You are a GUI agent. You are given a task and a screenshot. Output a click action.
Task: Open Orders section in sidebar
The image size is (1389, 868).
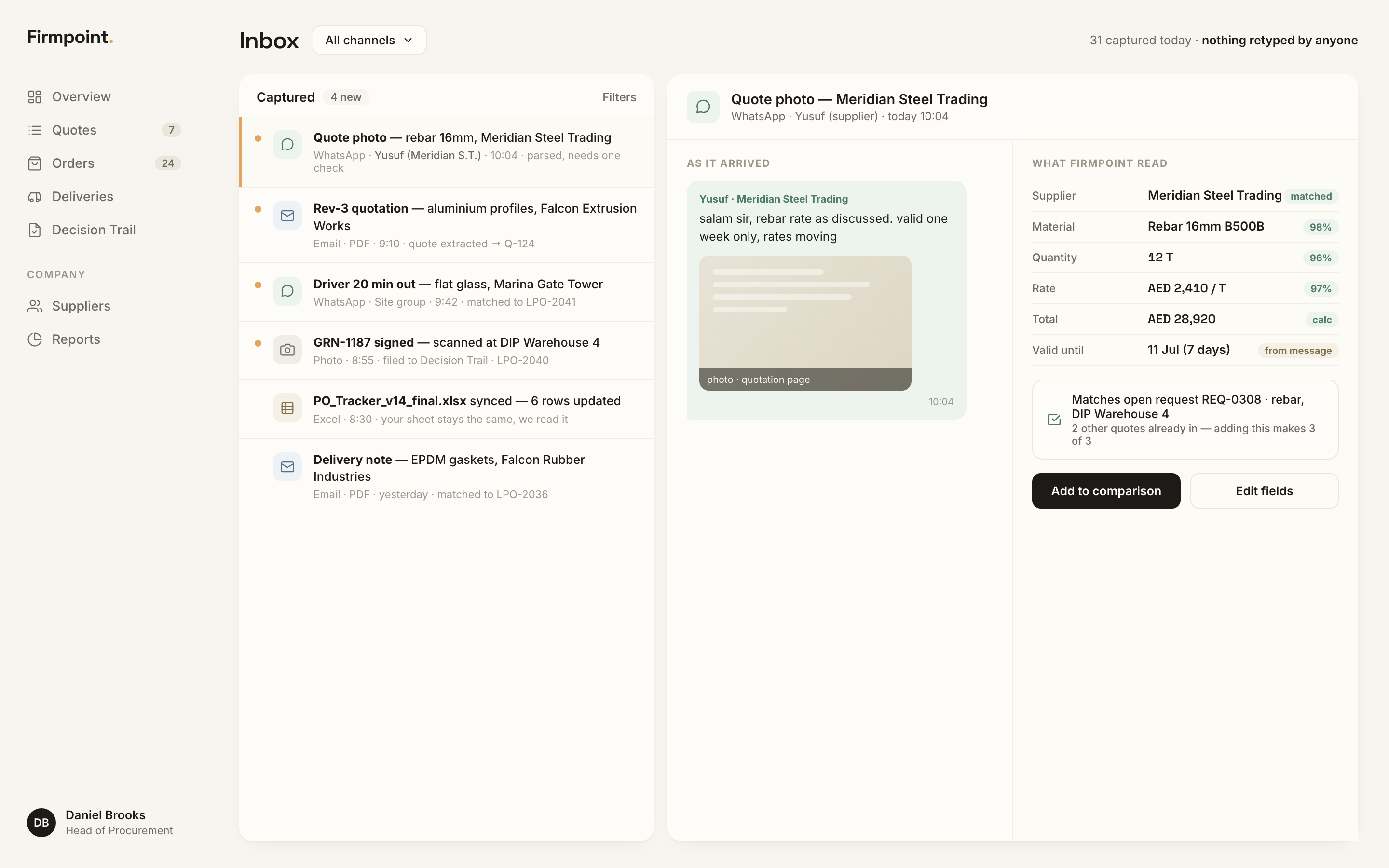[104, 163]
